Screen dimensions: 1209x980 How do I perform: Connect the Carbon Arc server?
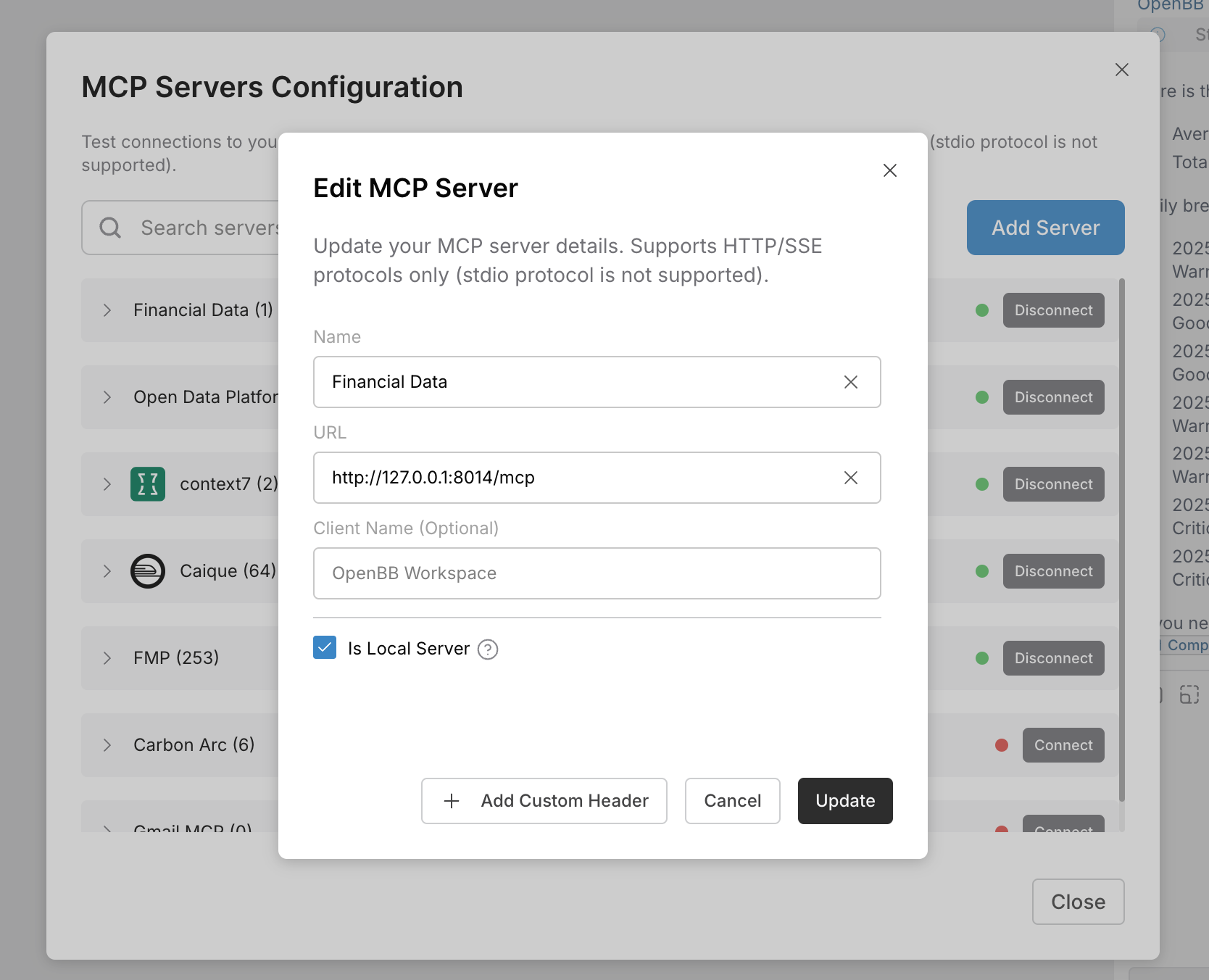coord(1063,745)
